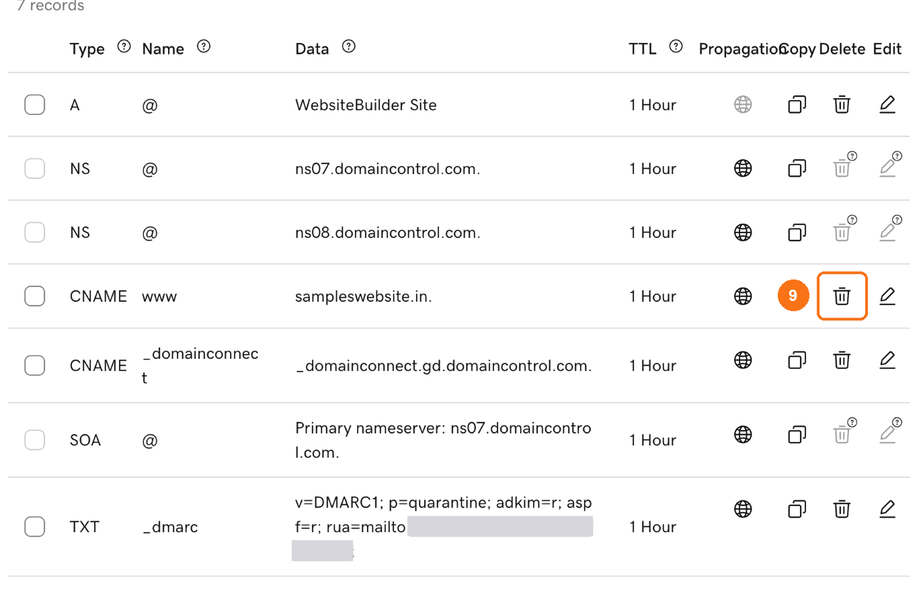Click disabled edit icon on SOA row
The height and width of the screenshot is (594, 919).
(x=887, y=434)
